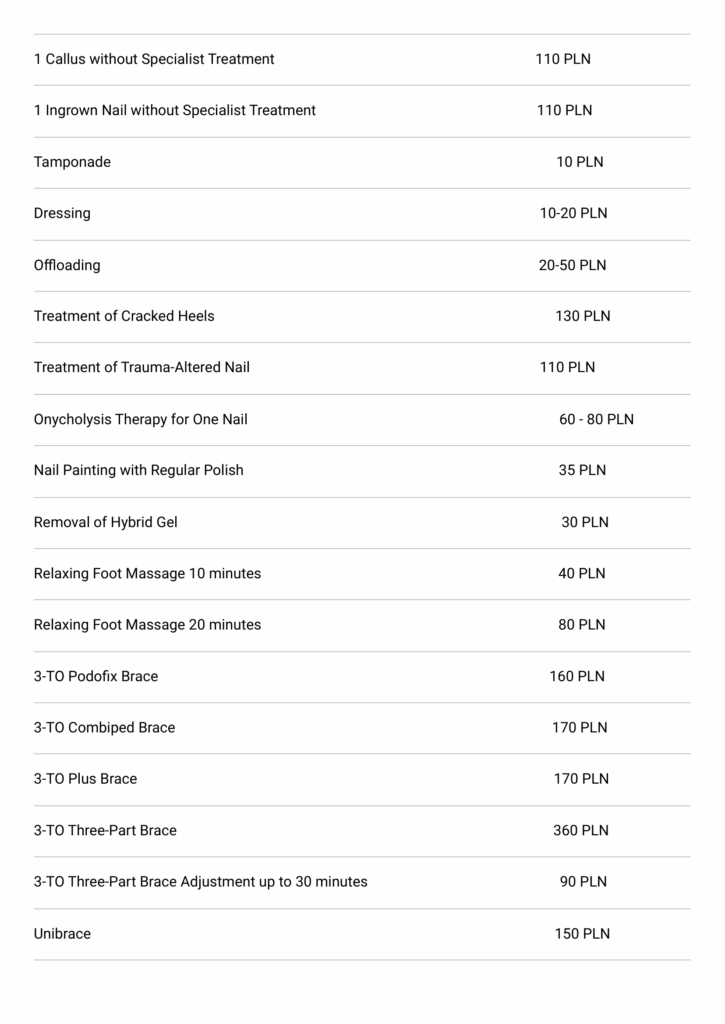
Task: Select the 360 PLN price
Action: [x=581, y=830]
